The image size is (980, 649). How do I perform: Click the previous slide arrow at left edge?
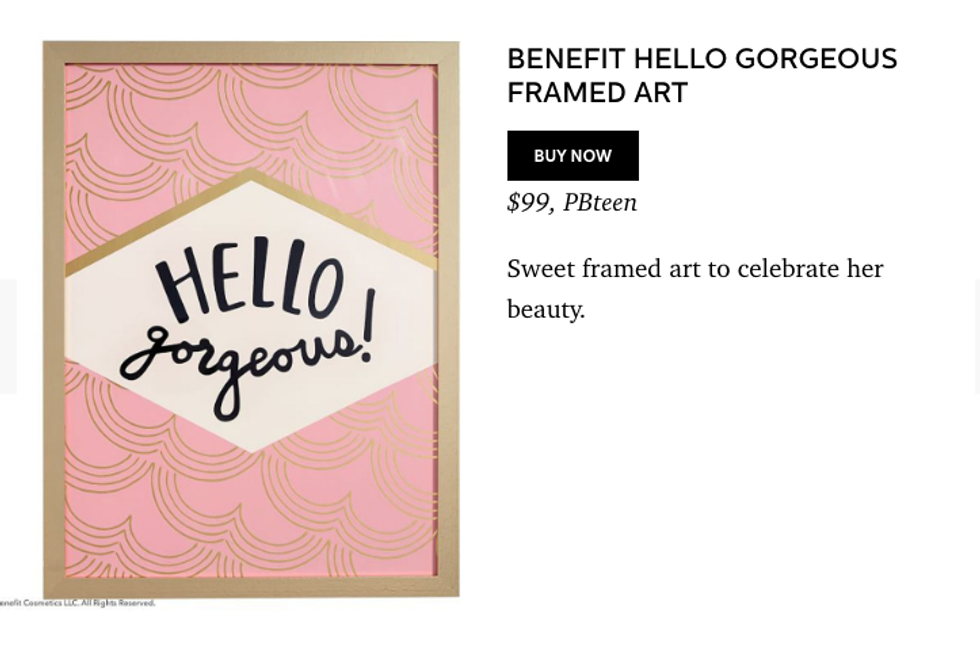point(7,335)
